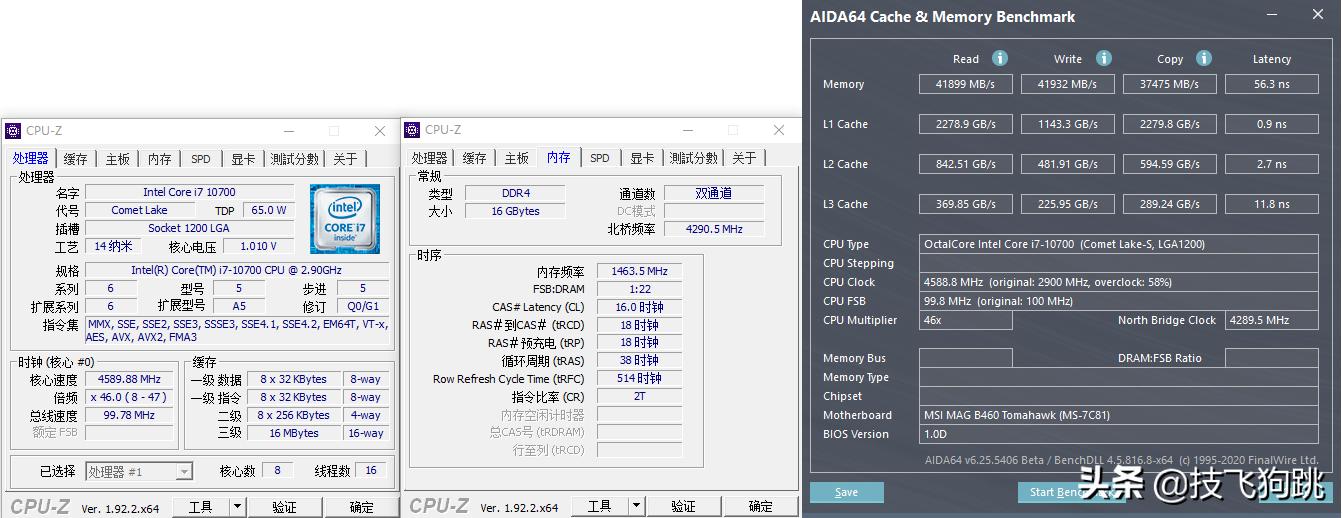Image resolution: width=1342 pixels, height=518 pixels.
Task: Click 工具 button in left CPU-Z window
Action: point(201,507)
